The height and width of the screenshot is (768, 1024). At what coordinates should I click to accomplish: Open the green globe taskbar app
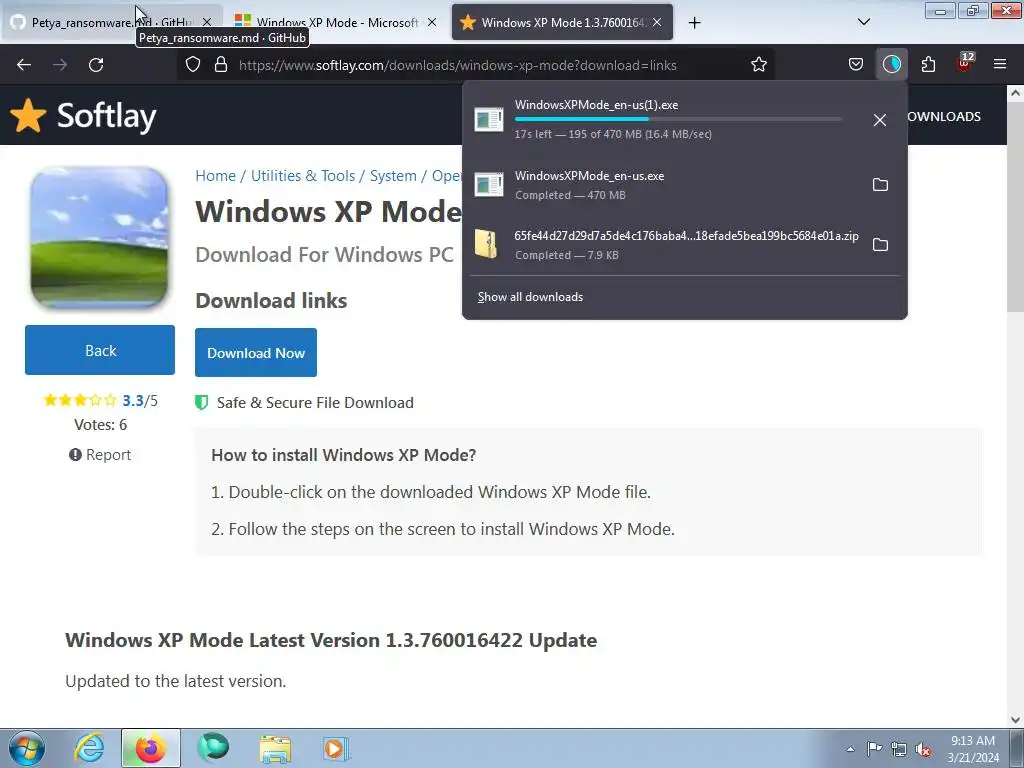point(213,748)
